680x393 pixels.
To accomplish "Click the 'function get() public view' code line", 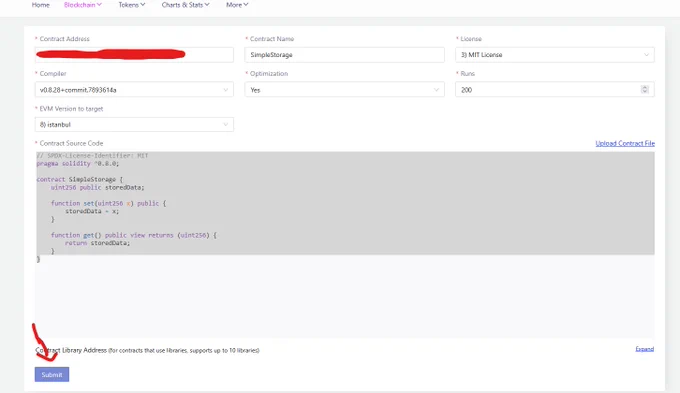I will [x=134, y=235].
